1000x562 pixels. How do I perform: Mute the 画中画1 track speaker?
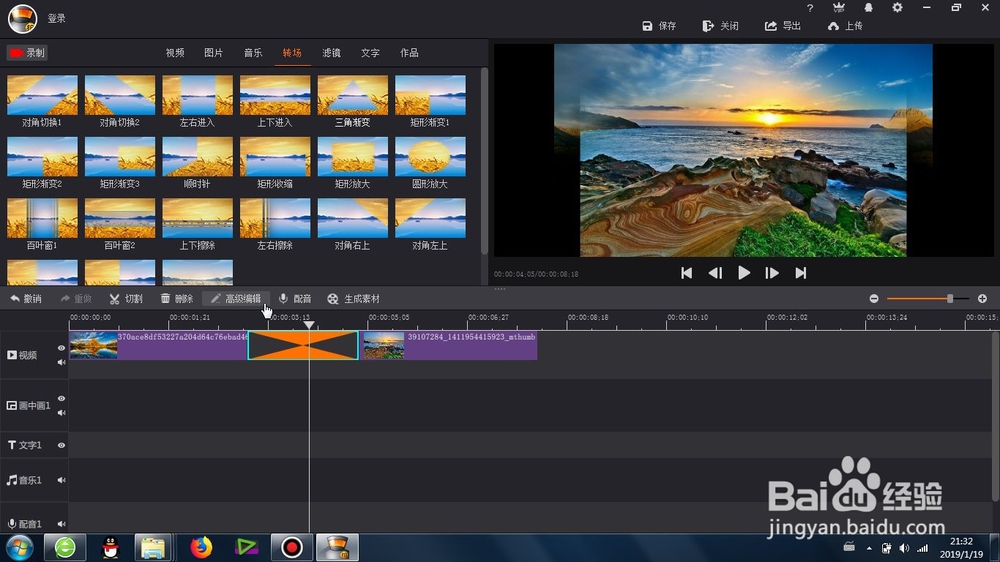click(x=61, y=413)
